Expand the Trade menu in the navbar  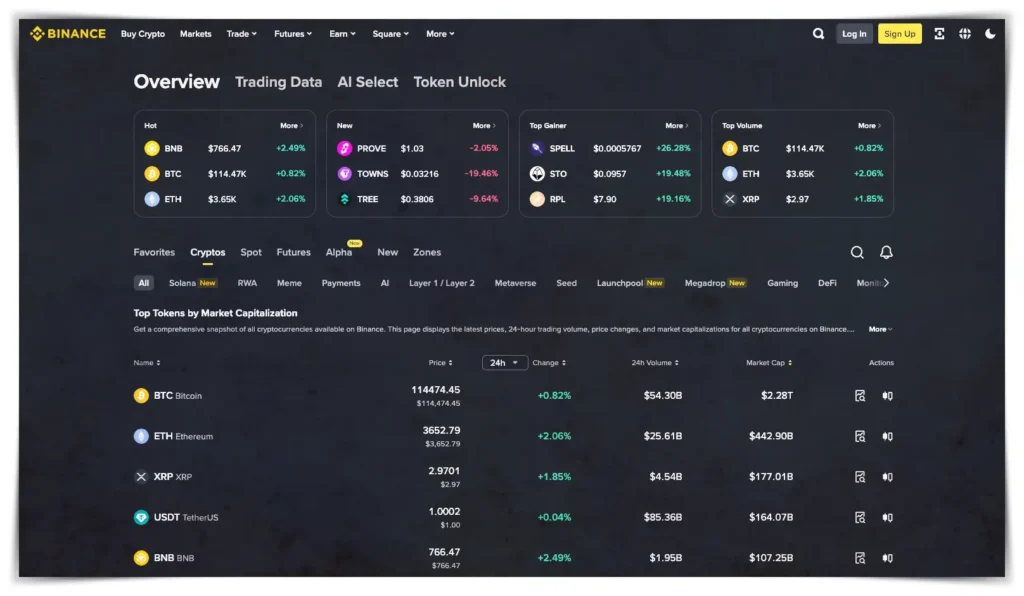point(241,34)
